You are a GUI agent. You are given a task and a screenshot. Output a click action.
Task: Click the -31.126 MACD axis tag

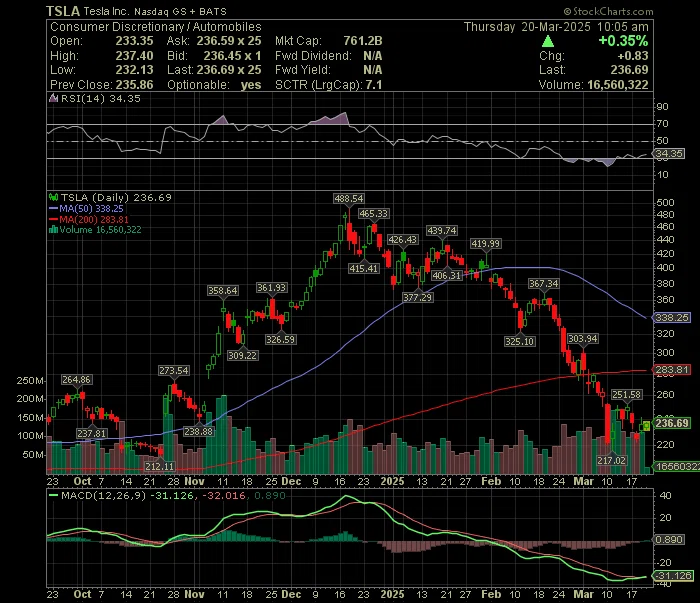pyautogui.click(x=673, y=576)
